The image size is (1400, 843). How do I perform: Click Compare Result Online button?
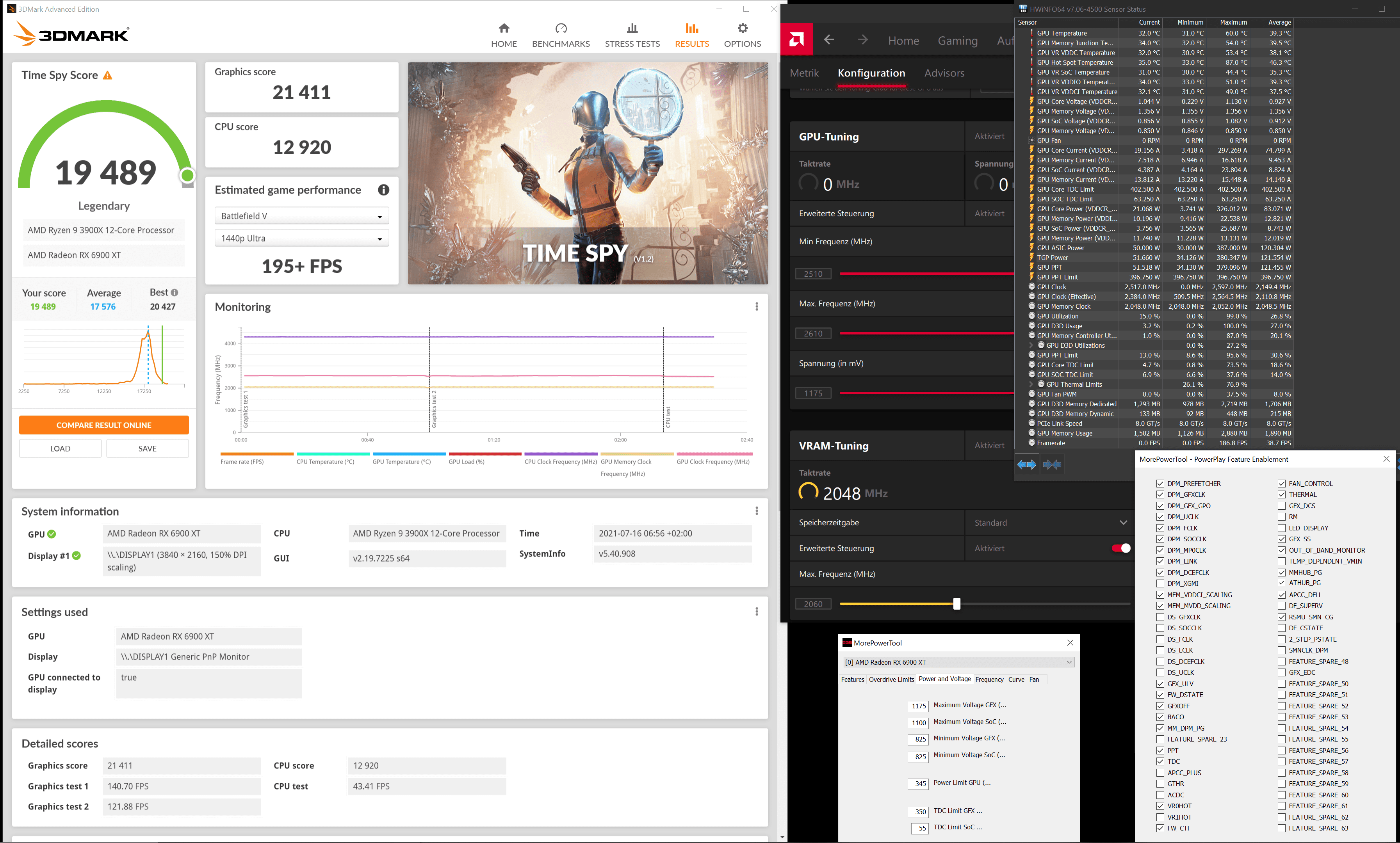pyautogui.click(x=104, y=425)
